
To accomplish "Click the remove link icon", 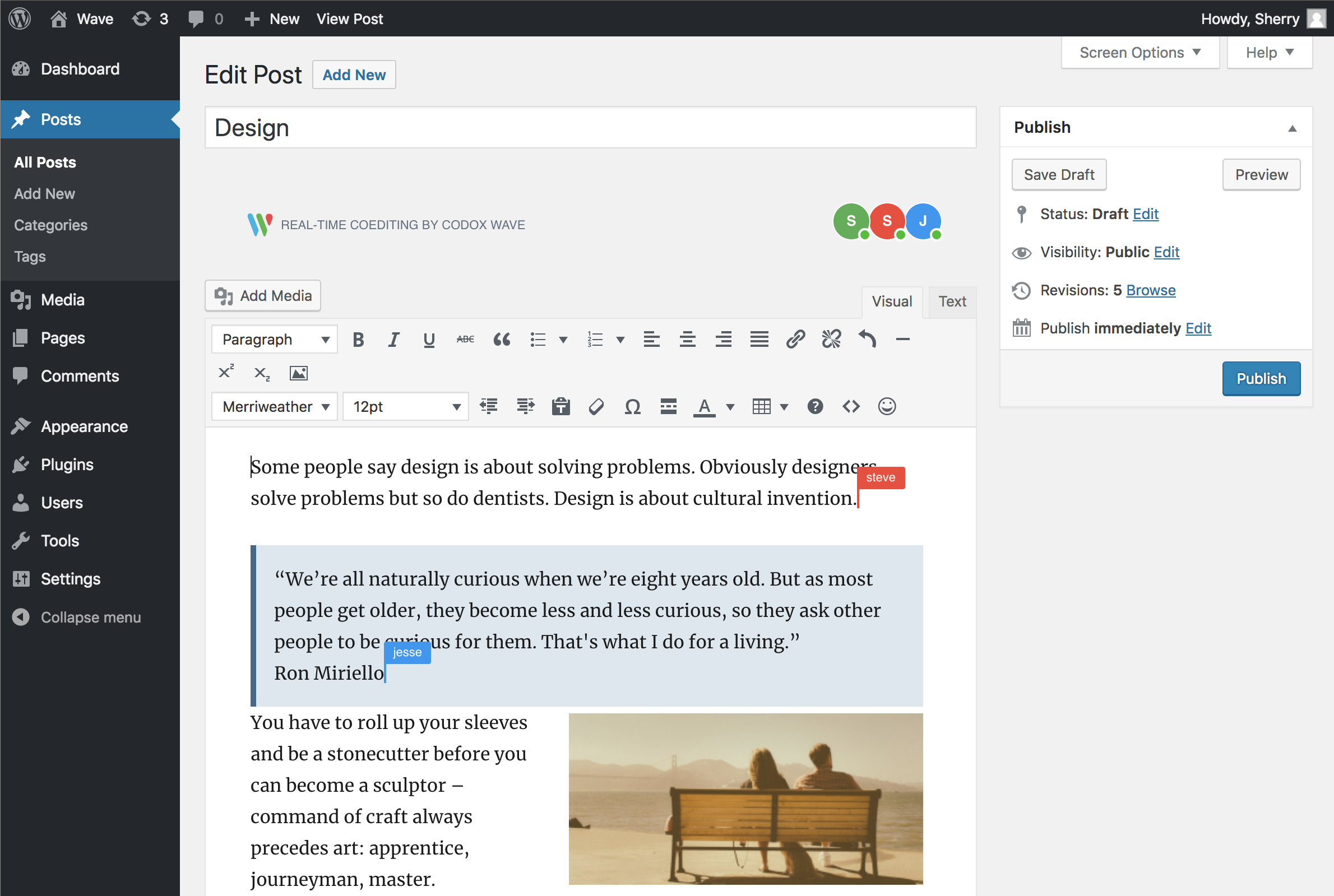I will coord(831,340).
